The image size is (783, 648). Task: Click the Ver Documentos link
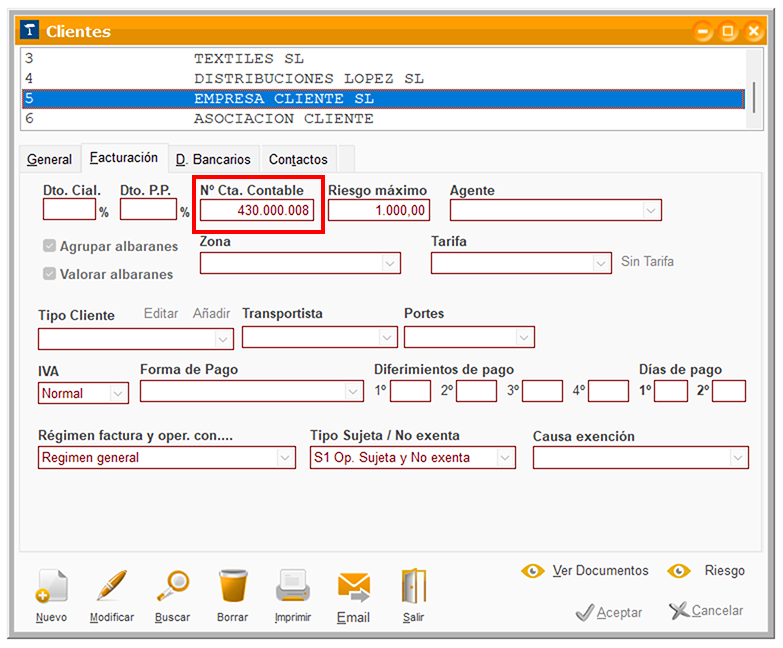coord(600,571)
